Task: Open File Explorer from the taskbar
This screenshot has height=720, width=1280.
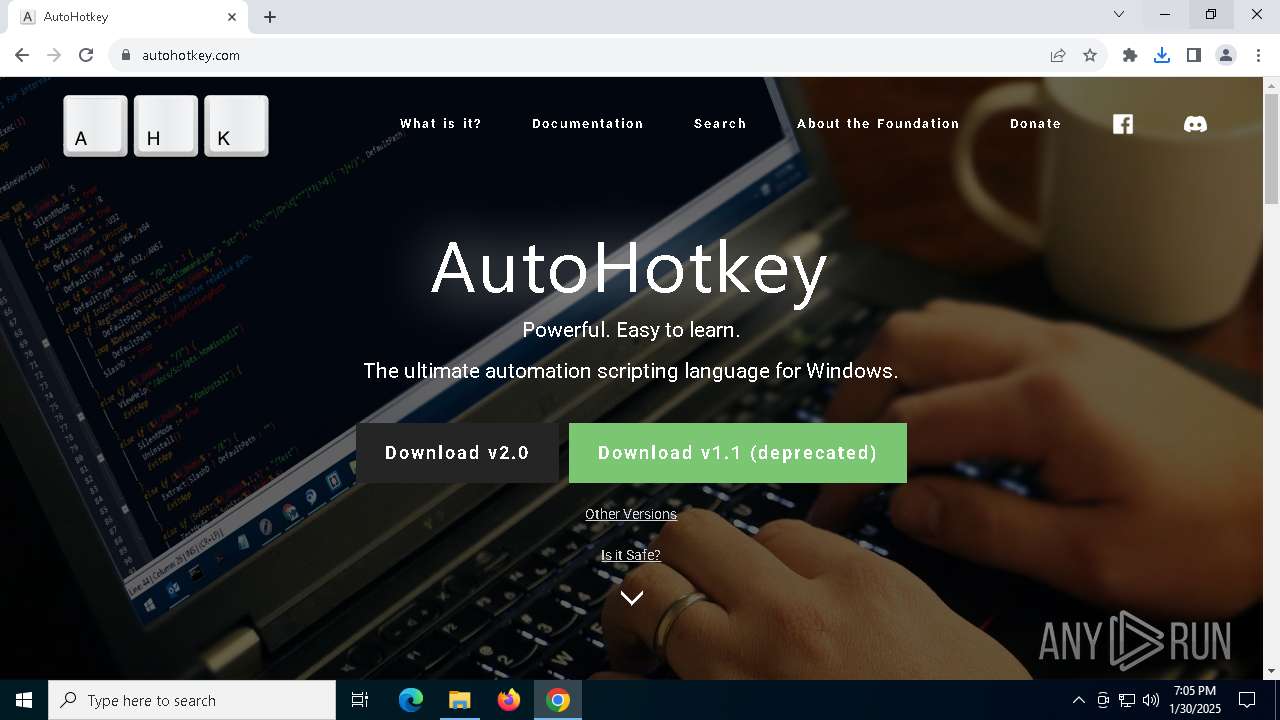Action: click(459, 700)
